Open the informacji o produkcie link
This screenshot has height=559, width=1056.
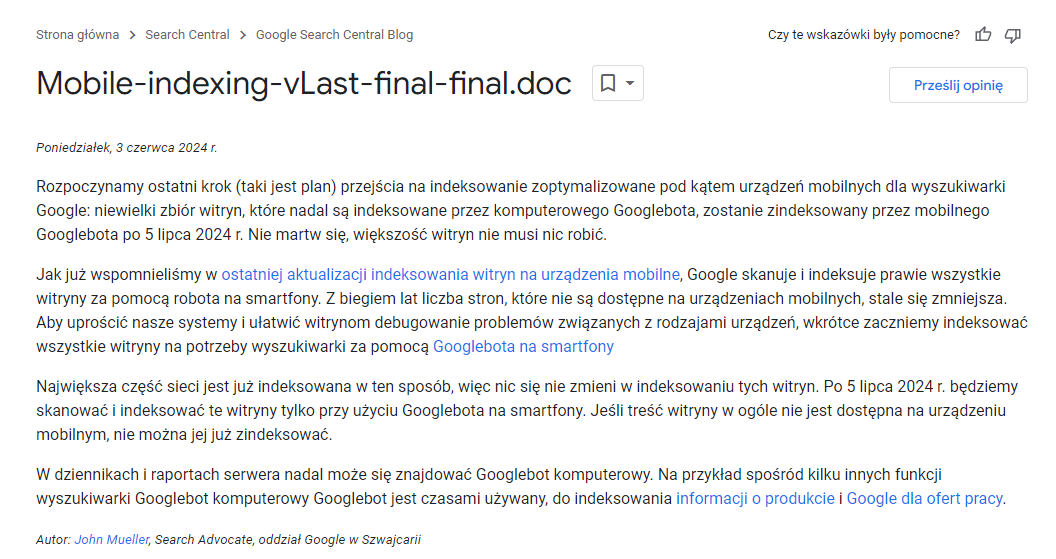pos(755,498)
